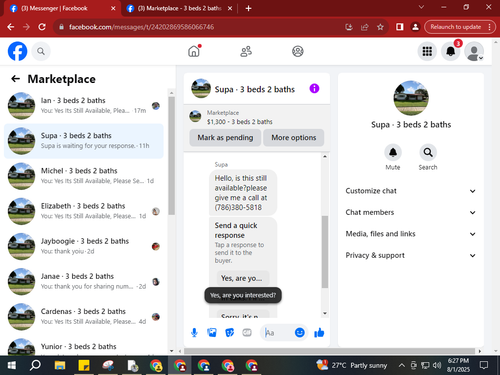Open the account profile avatar menu
The height and width of the screenshot is (375, 500).
pos(474,51)
